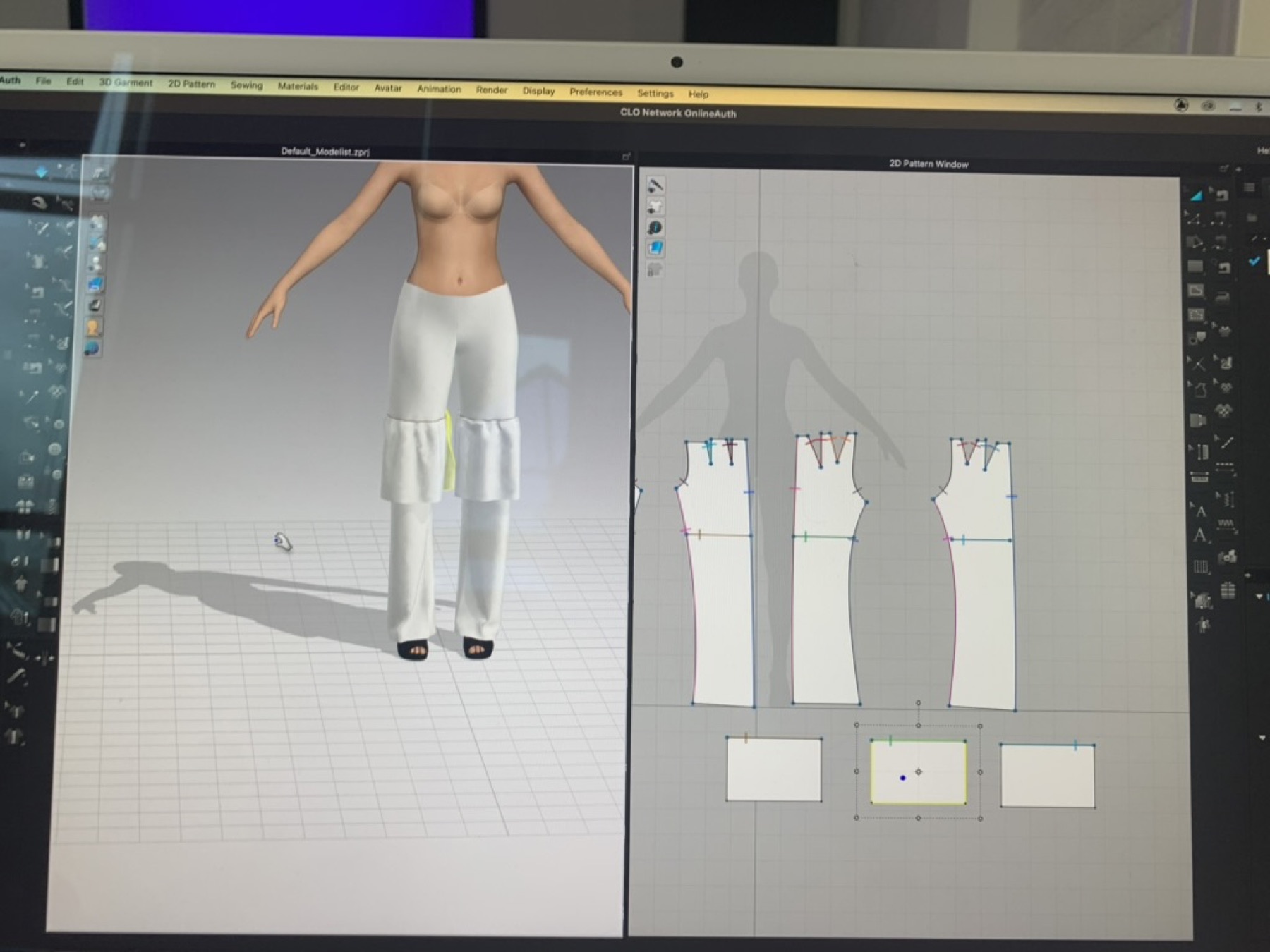Select the left rectangle ruffle pattern piece
Screen dimensions: 1270x952
(x=774, y=769)
